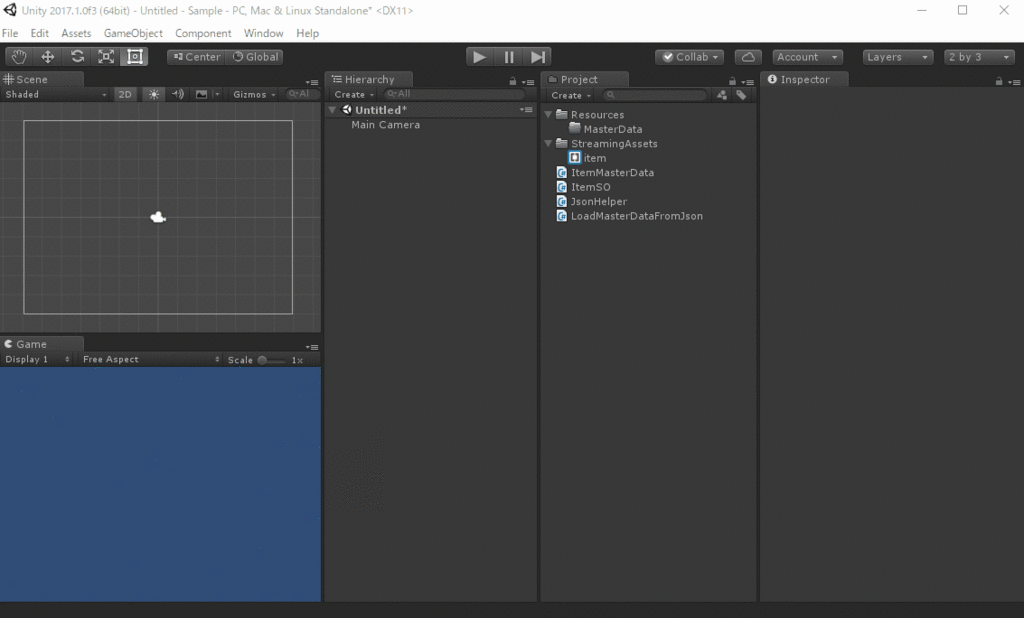
Task: Click the Project search field
Action: coord(655,95)
